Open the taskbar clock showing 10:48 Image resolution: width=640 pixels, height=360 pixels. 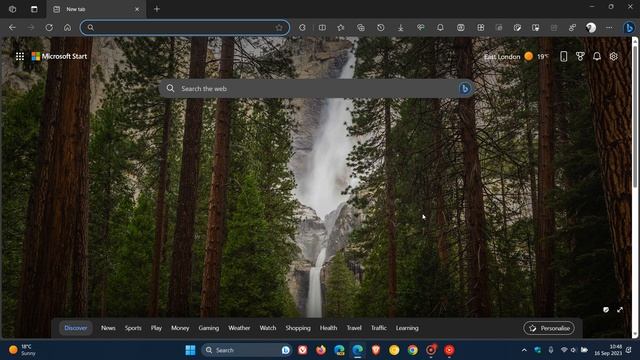click(608, 350)
